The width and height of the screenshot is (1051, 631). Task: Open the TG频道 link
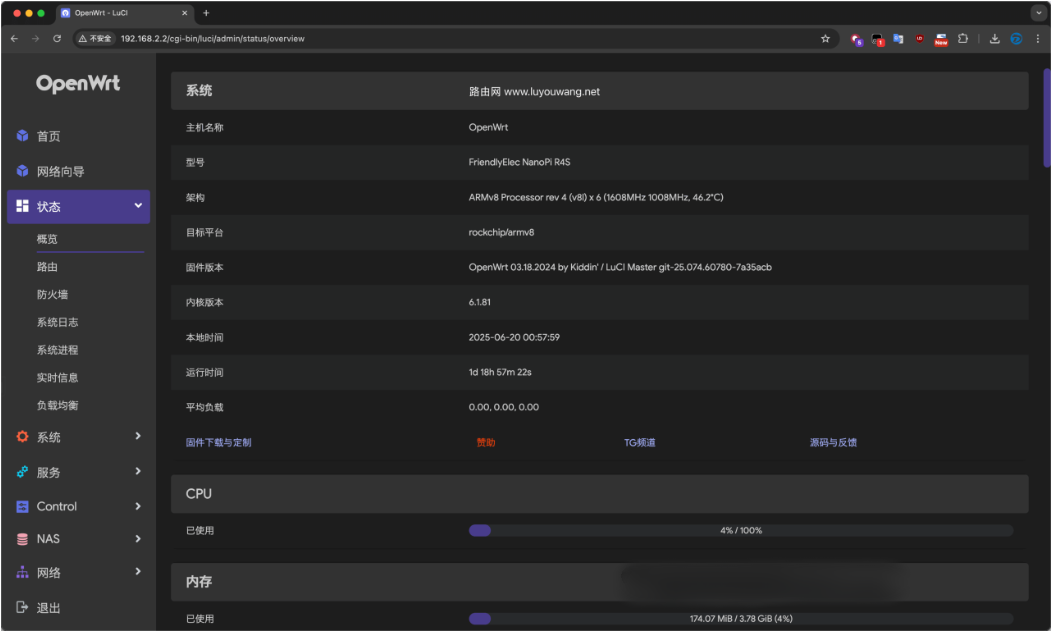(x=639, y=443)
